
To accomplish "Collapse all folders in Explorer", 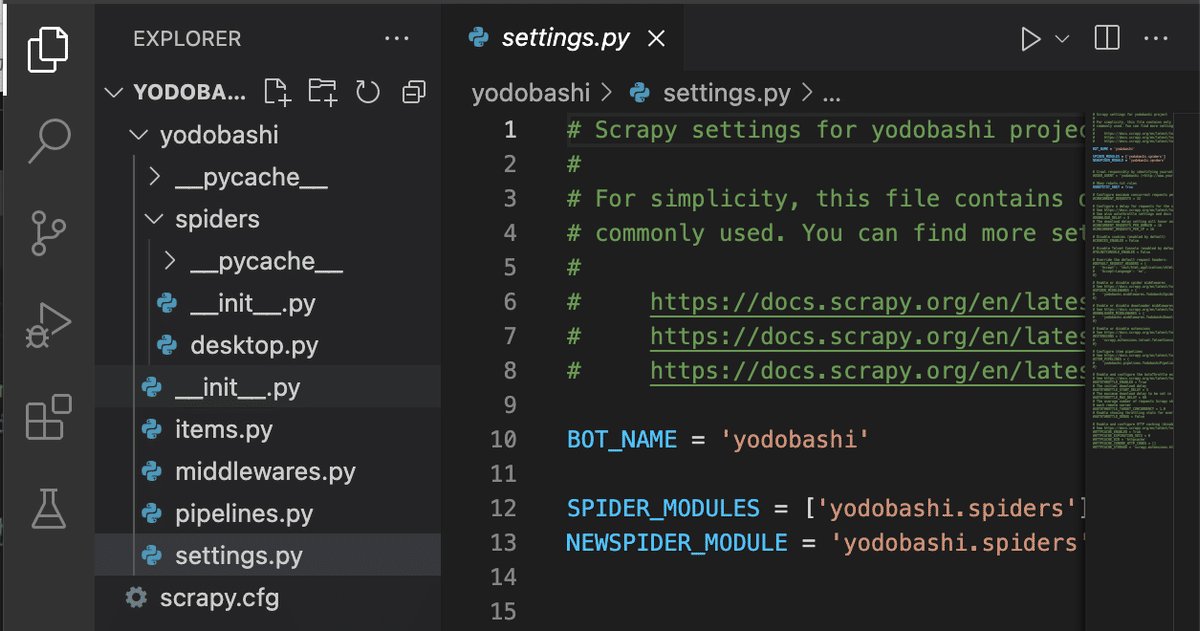I will point(413,93).
